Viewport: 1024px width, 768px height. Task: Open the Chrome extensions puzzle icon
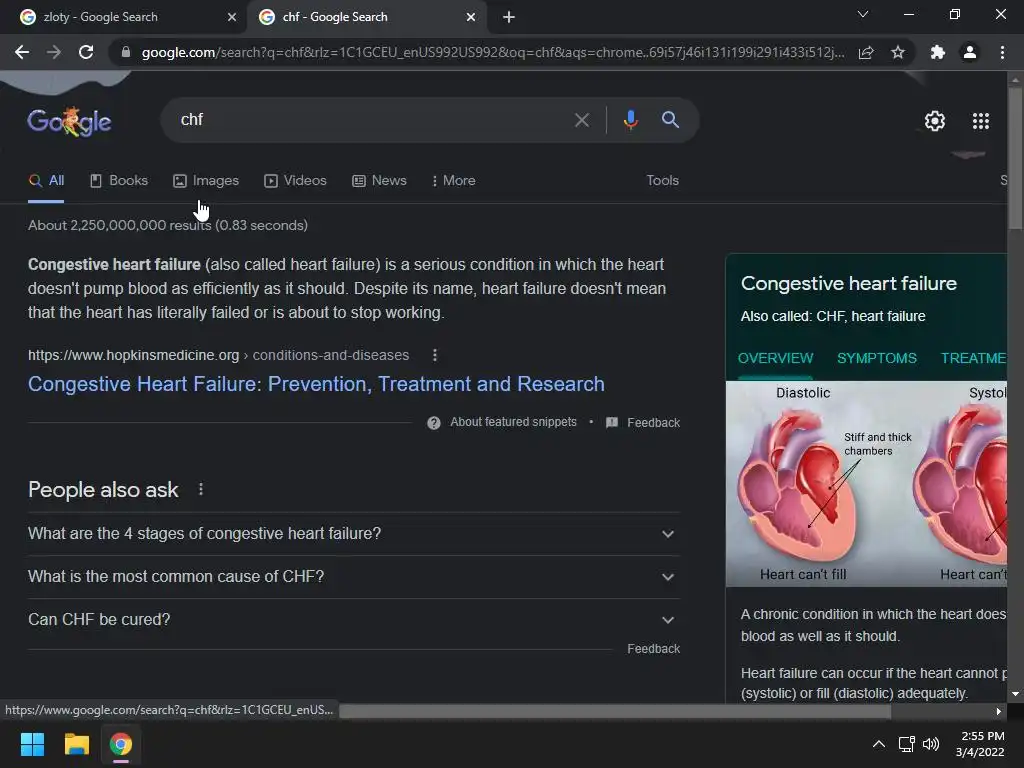click(x=938, y=52)
